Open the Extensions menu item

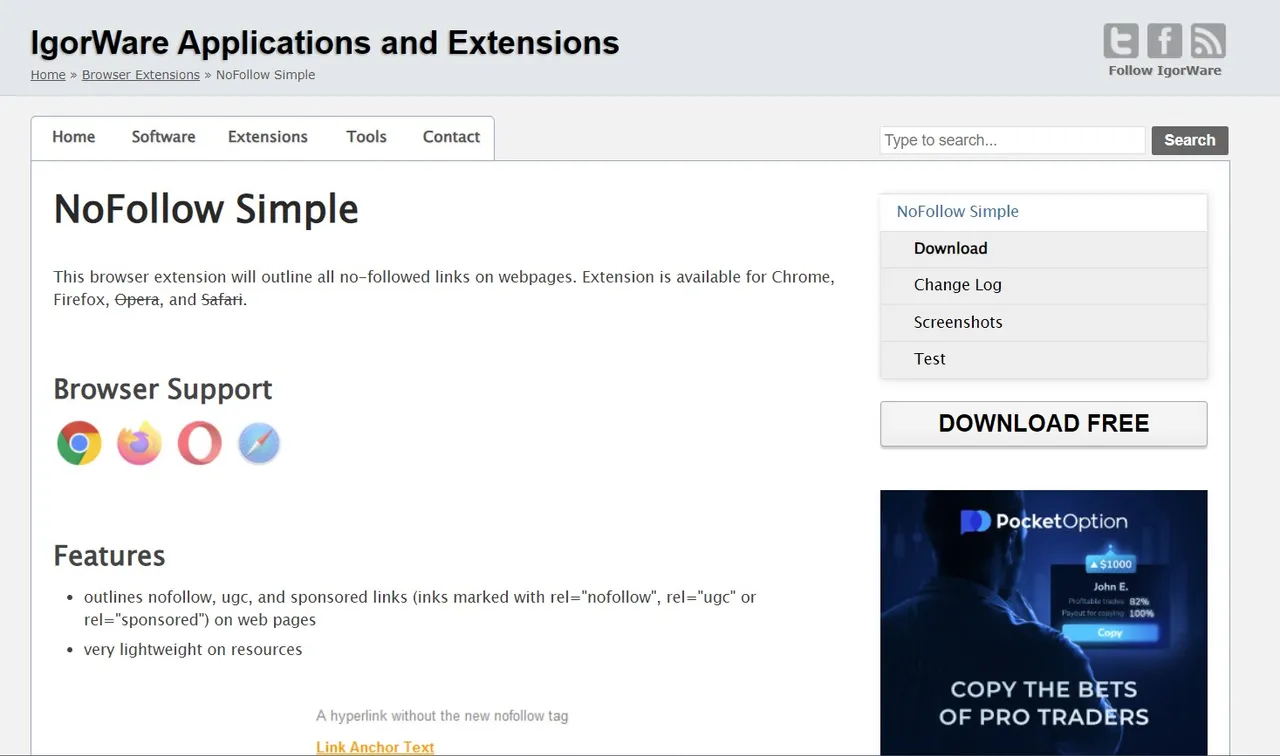(268, 137)
